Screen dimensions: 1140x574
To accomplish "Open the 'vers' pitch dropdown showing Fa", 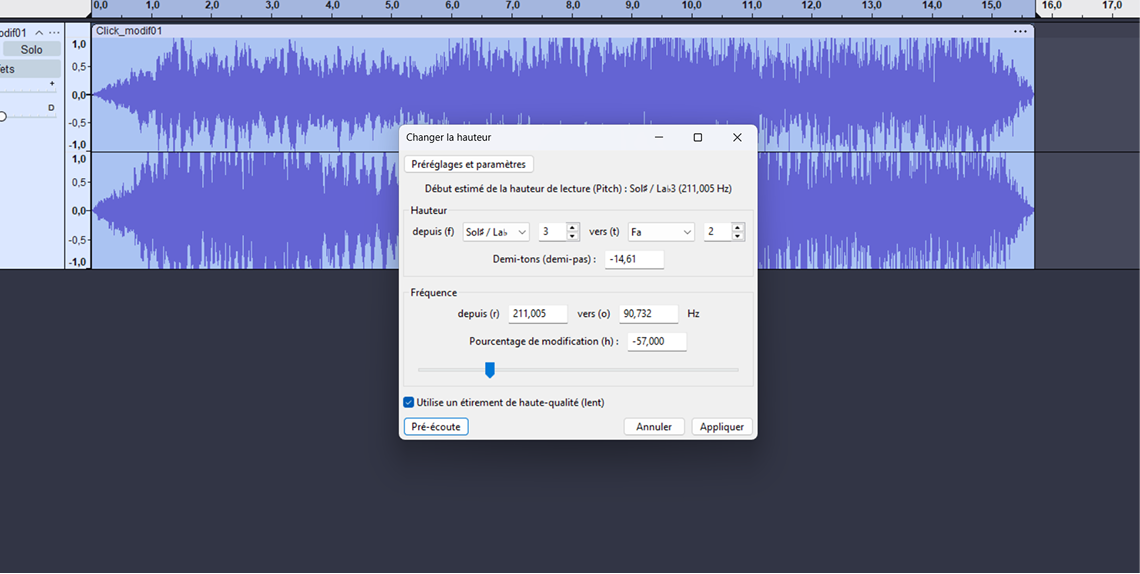I will [x=661, y=232].
